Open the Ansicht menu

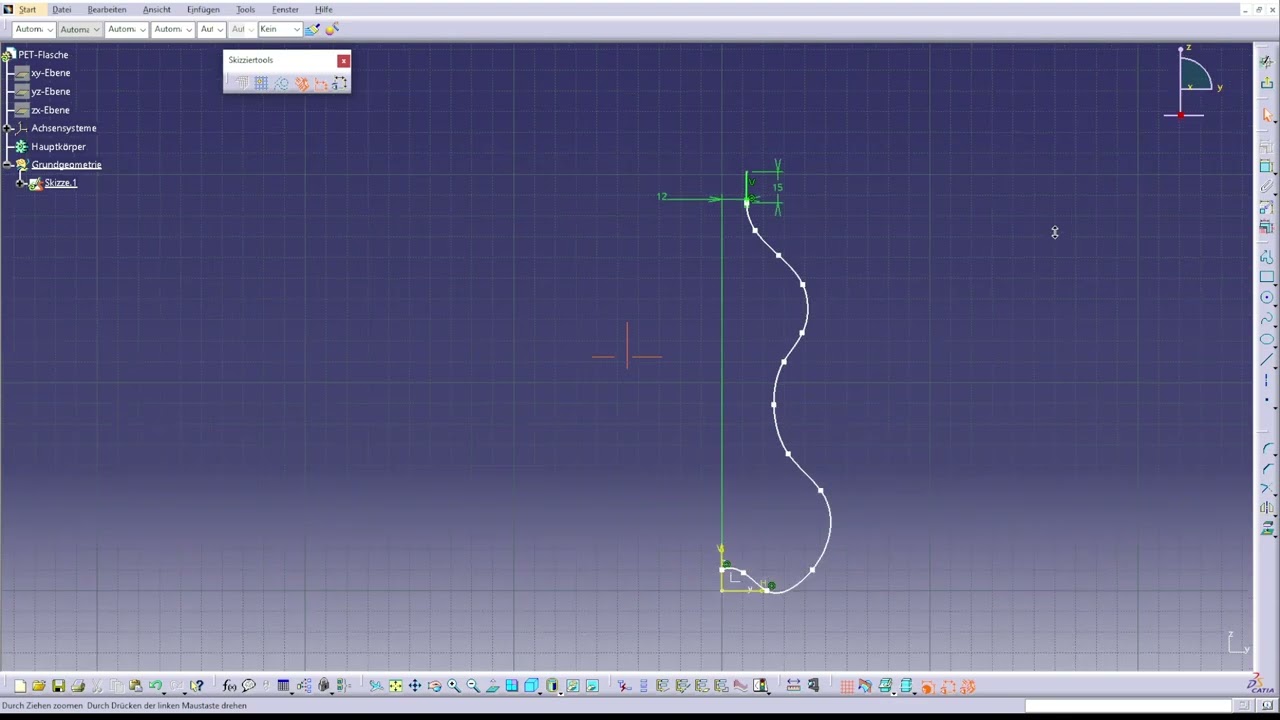(157, 9)
